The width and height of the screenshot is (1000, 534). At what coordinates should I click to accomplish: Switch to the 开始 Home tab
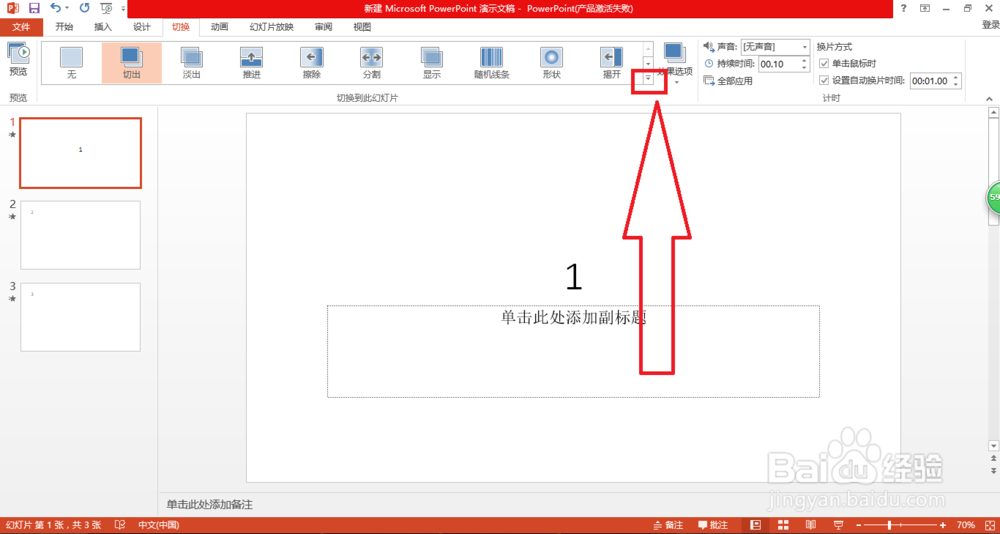[x=64, y=27]
